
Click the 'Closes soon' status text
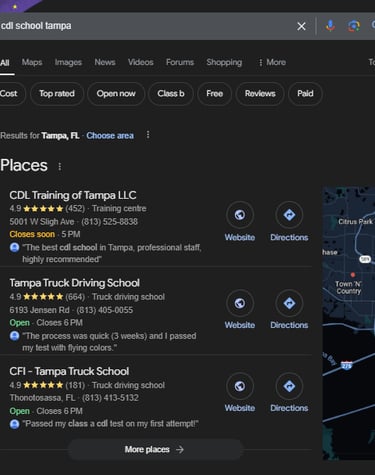coord(32,234)
